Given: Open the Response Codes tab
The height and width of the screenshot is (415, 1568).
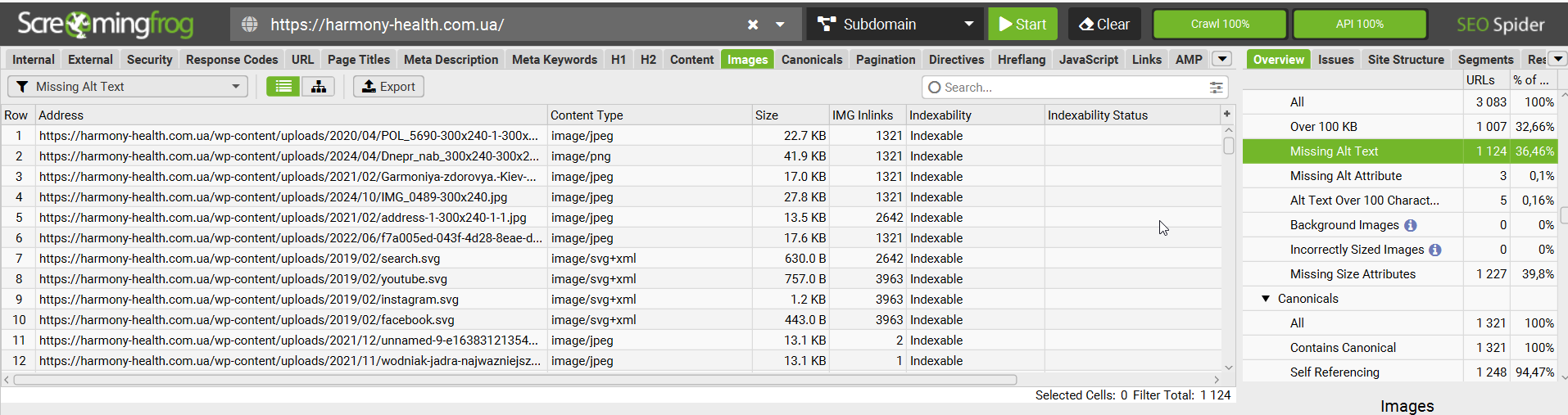Looking at the screenshot, I should (232, 59).
